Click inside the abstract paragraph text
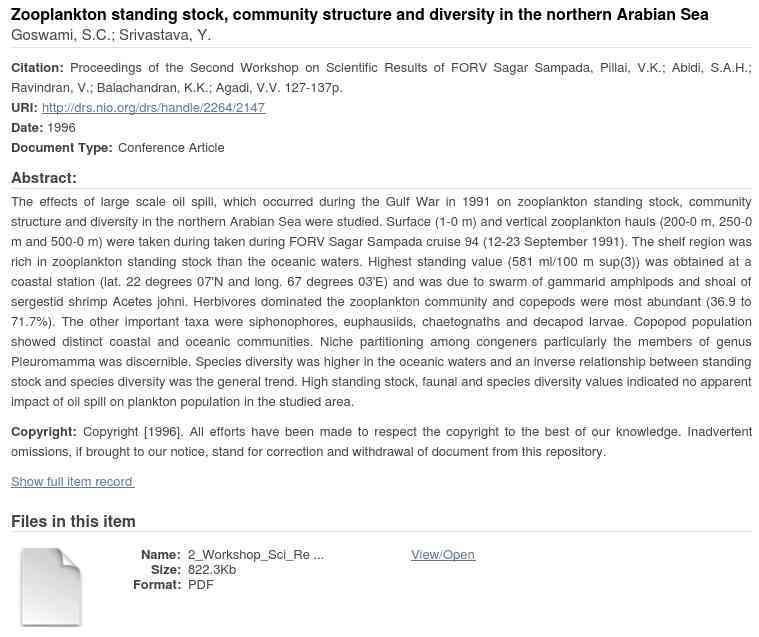 [x=380, y=302]
